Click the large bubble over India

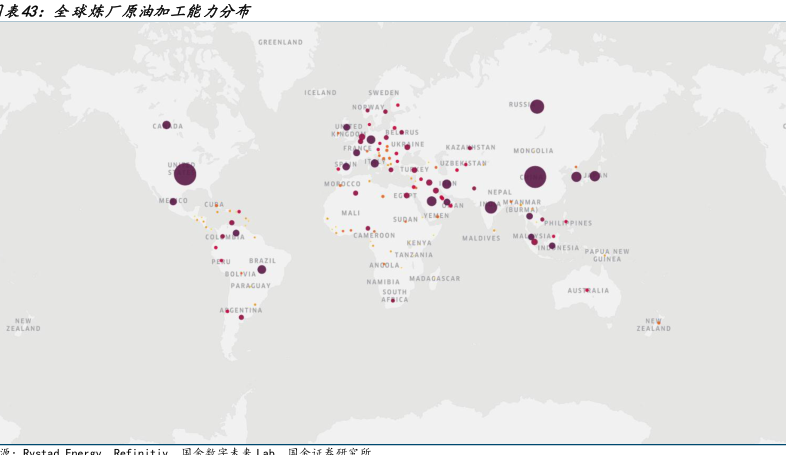tap(491, 207)
